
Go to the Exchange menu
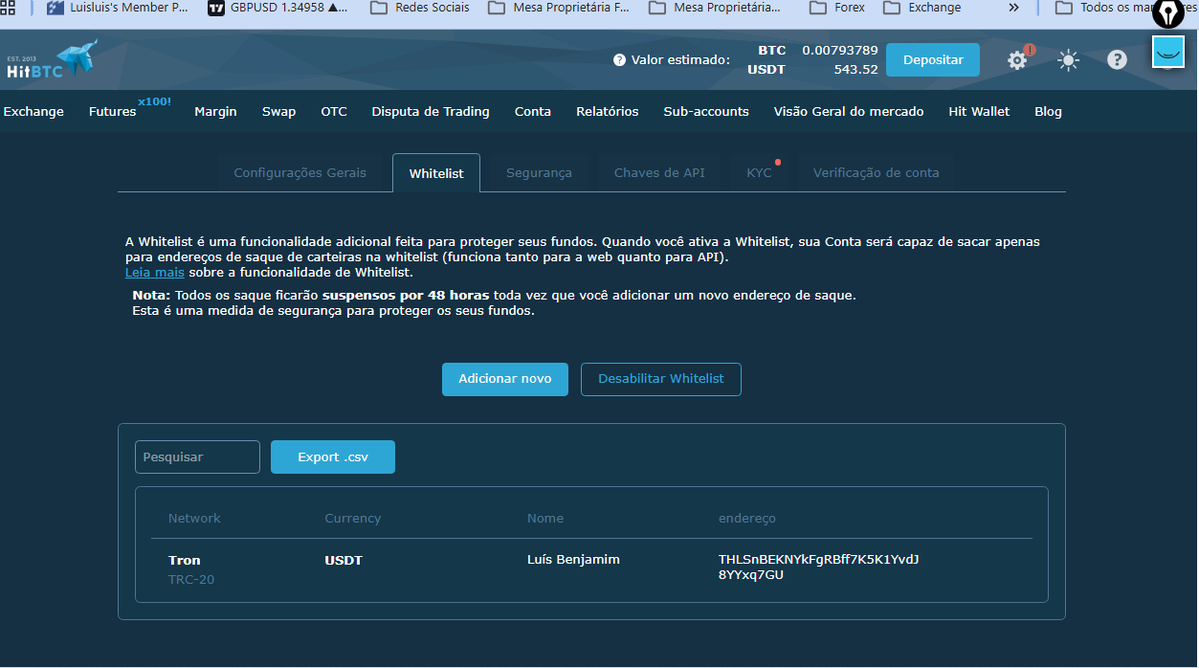34,112
